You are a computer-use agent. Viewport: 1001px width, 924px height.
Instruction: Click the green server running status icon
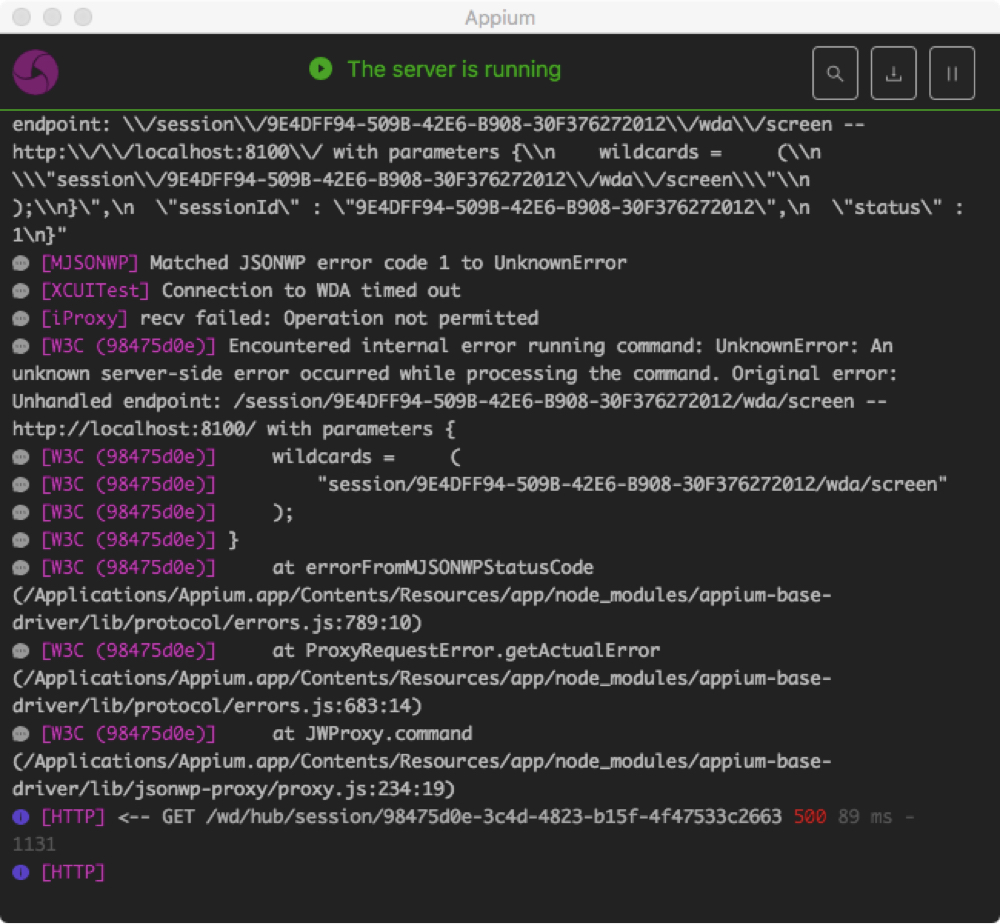tap(320, 69)
